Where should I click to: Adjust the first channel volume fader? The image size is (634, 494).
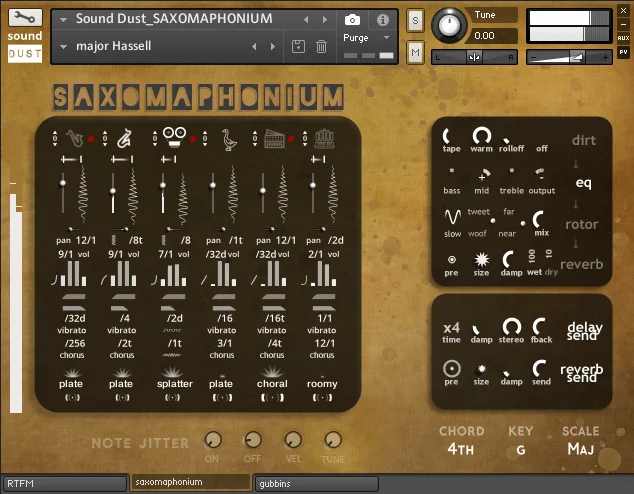pyautogui.click(x=63, y=183)
